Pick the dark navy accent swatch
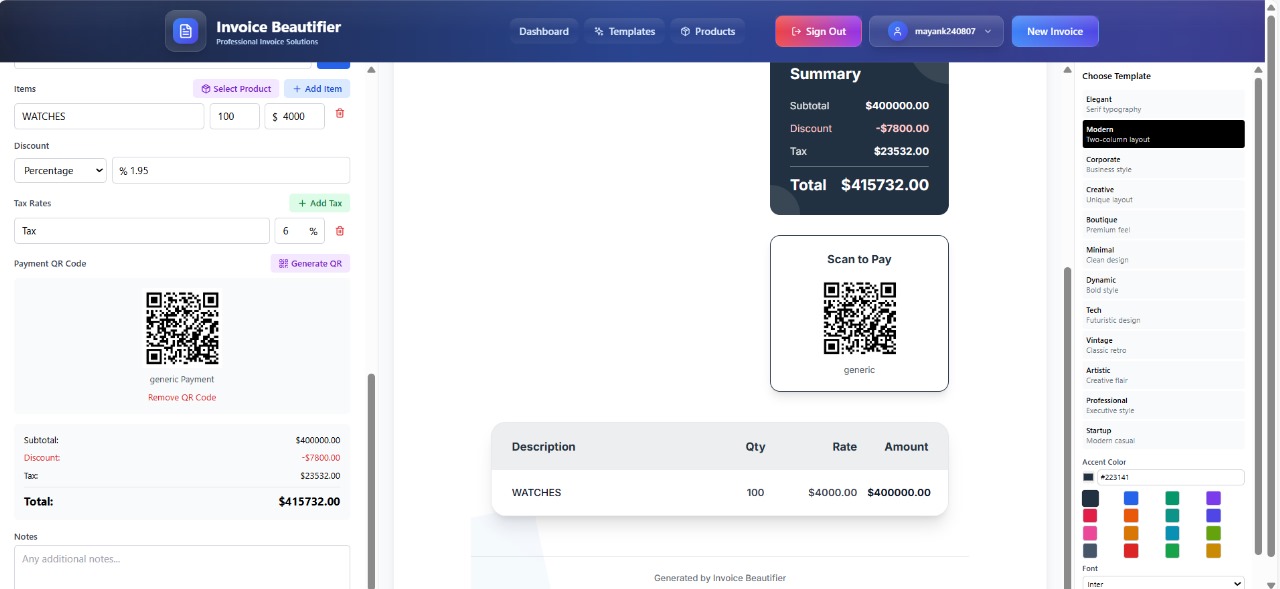1280x589 pixels. coord(1090,498)
